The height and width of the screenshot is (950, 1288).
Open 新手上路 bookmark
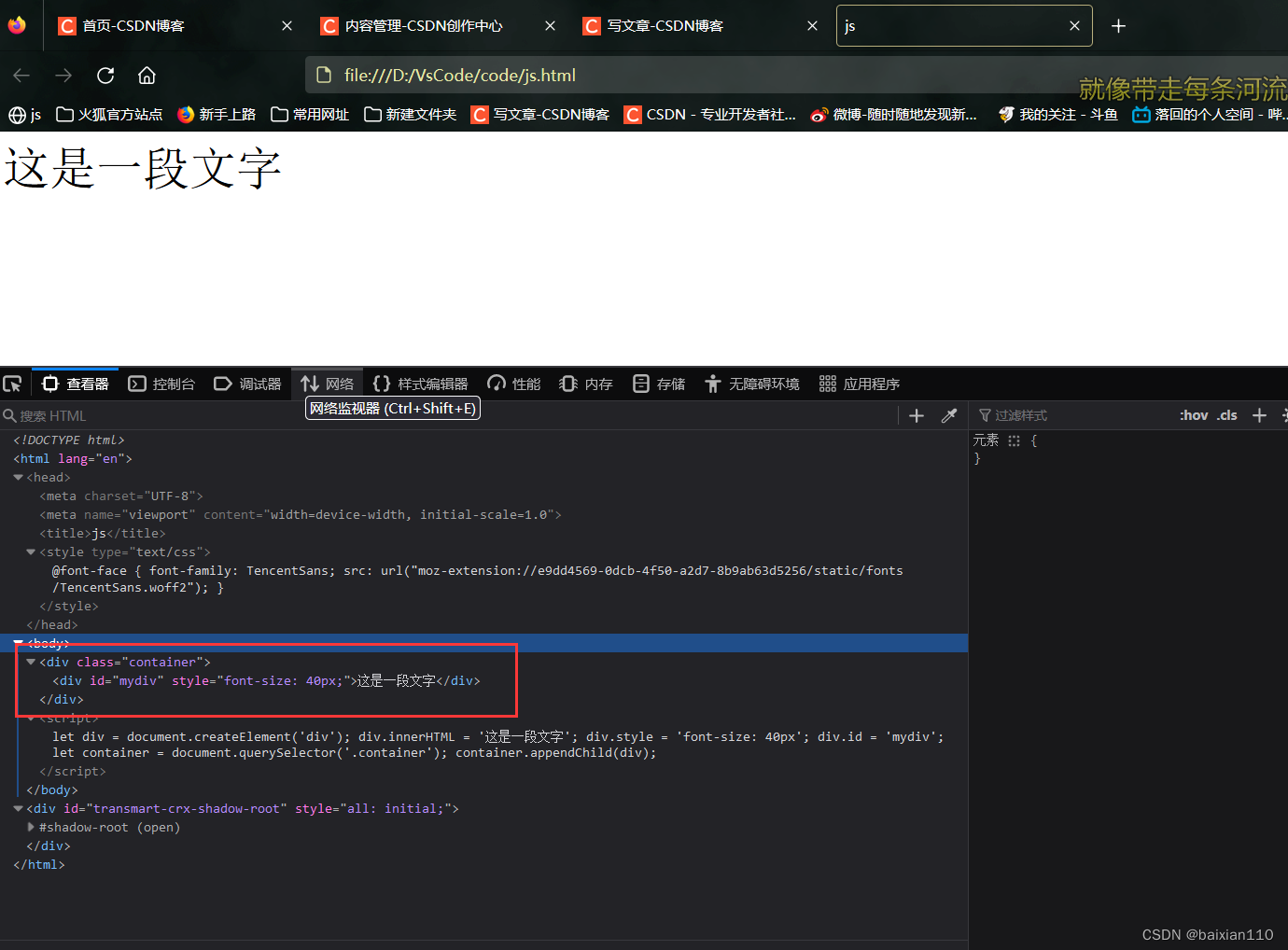(x=217, y=114)
